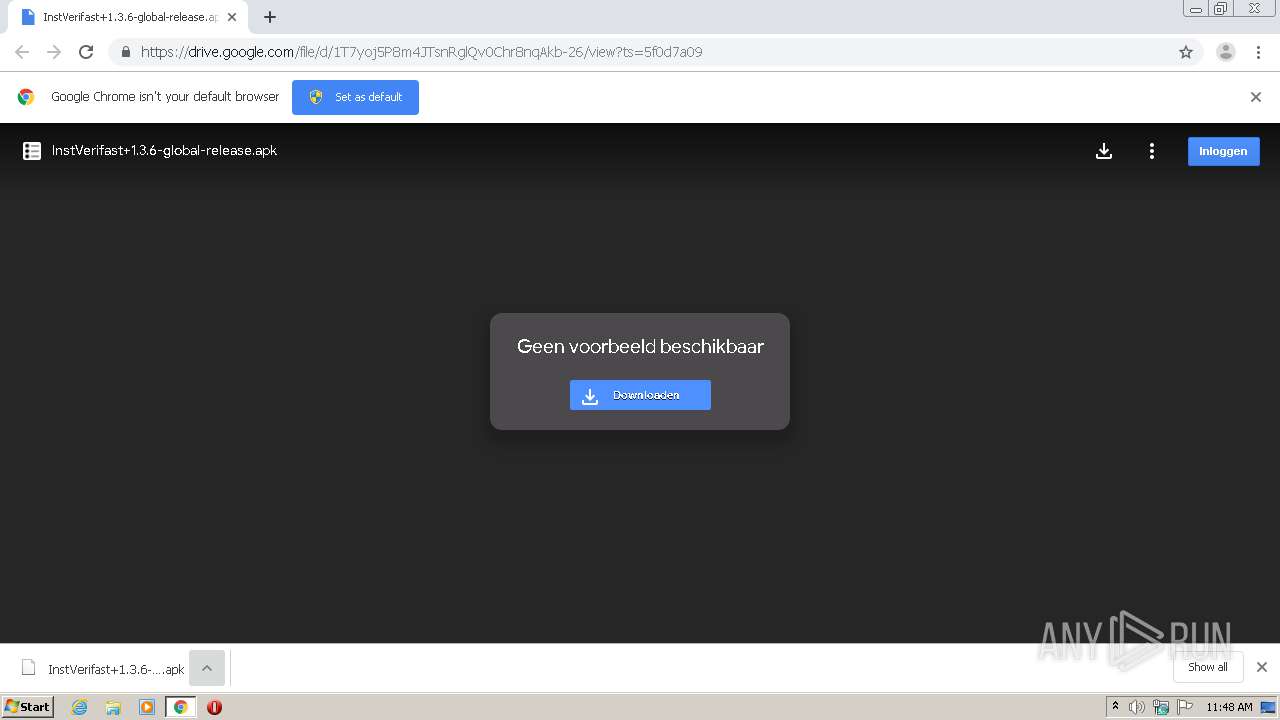Open a new tab with the plus button
Screen dimensions: 1280x720
click(x=270, y=17)
